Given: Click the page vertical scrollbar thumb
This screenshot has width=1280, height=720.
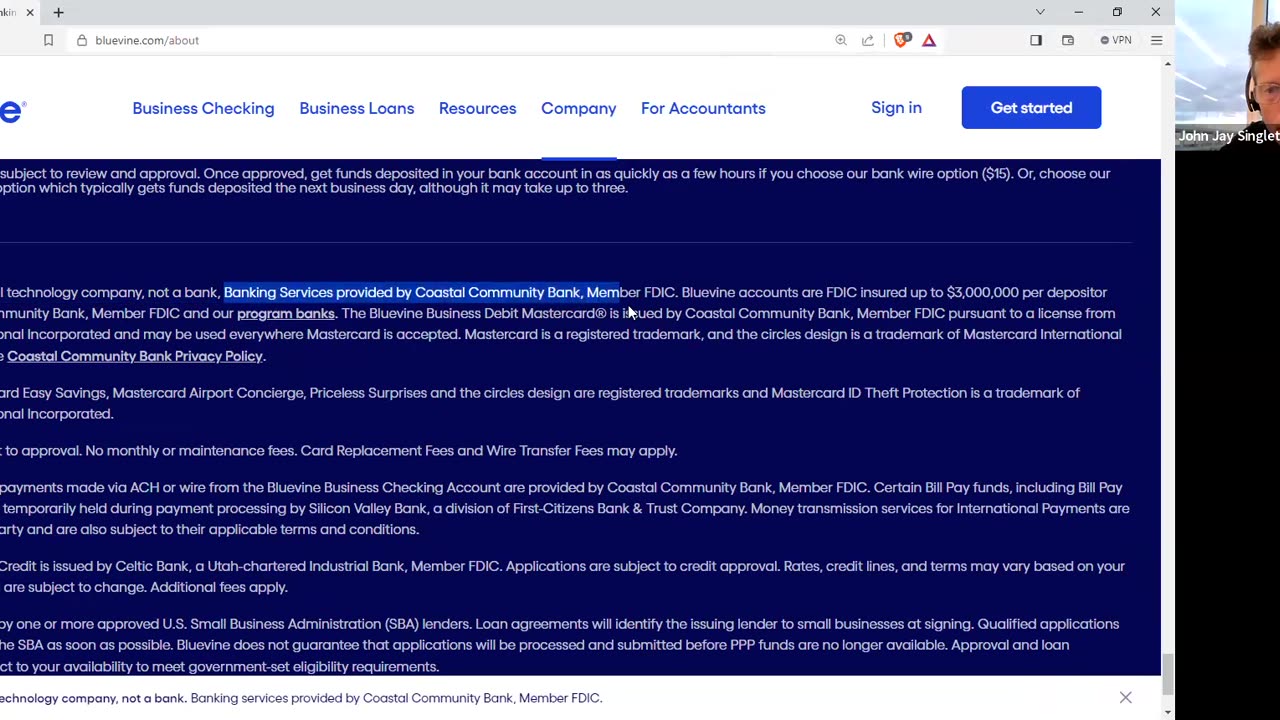Looking at the screenshot, I should (1167, 674).
